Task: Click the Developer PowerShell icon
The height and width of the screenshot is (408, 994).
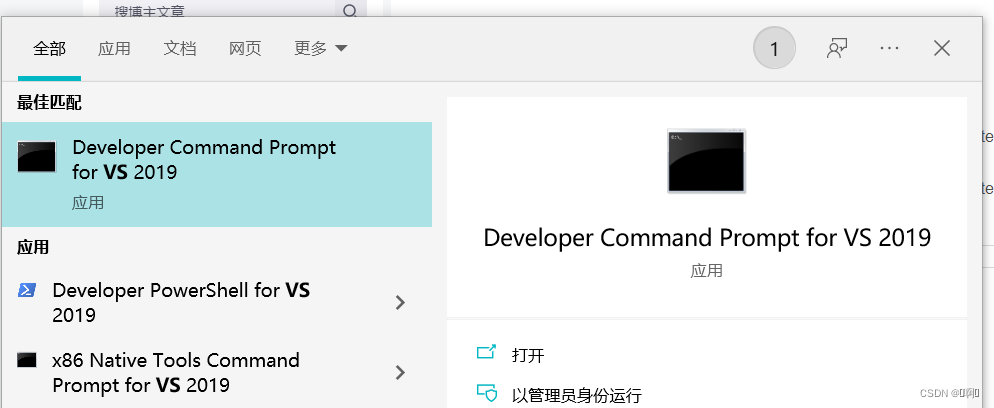Action: [27, 290]
